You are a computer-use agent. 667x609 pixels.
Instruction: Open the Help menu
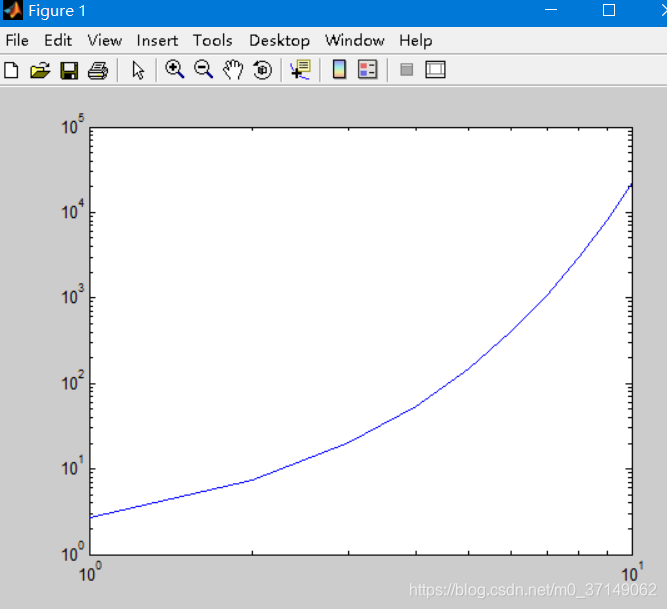tap(416, 41)
